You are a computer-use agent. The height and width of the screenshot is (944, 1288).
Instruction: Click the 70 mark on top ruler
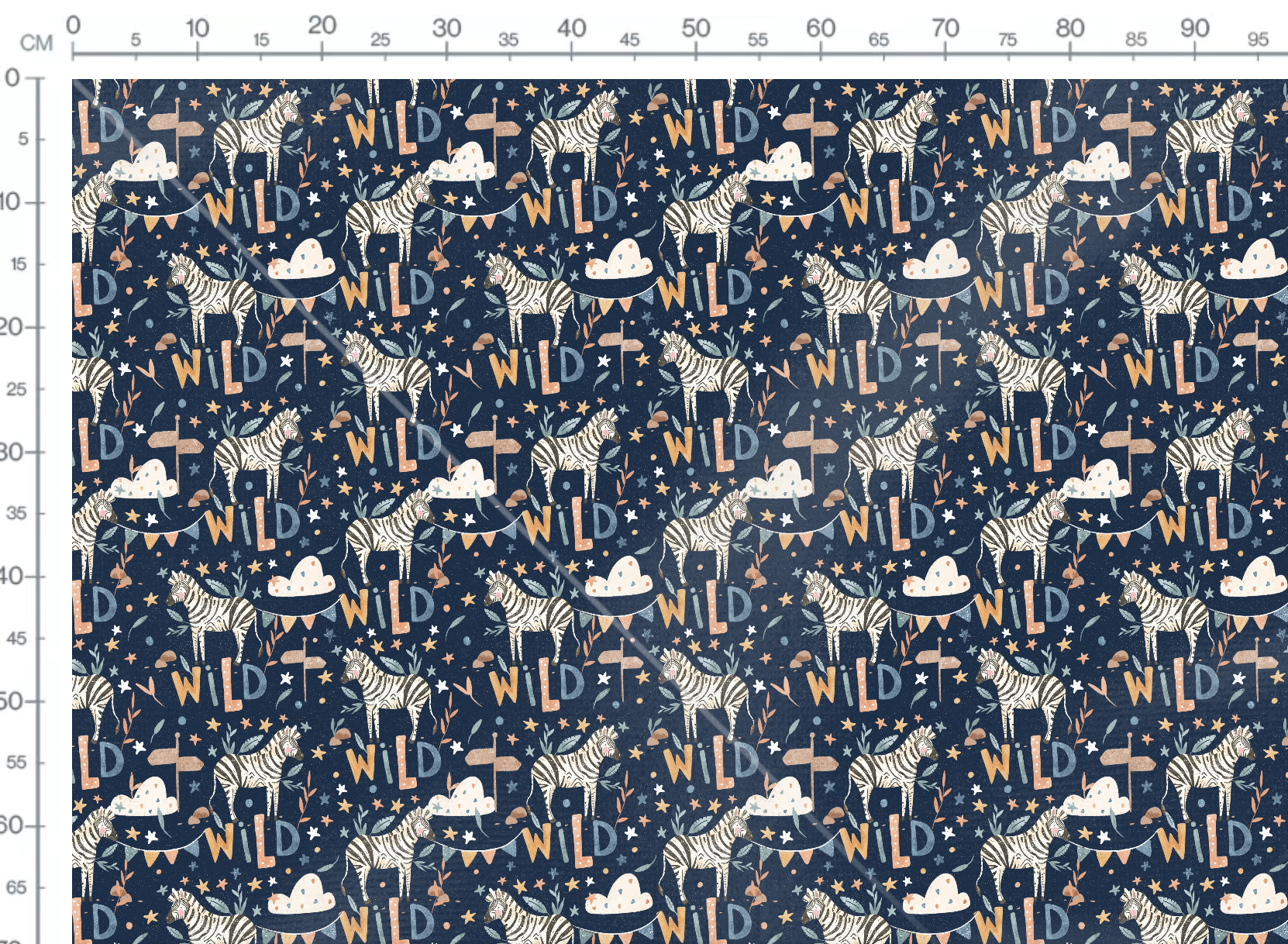pos(945,28)
